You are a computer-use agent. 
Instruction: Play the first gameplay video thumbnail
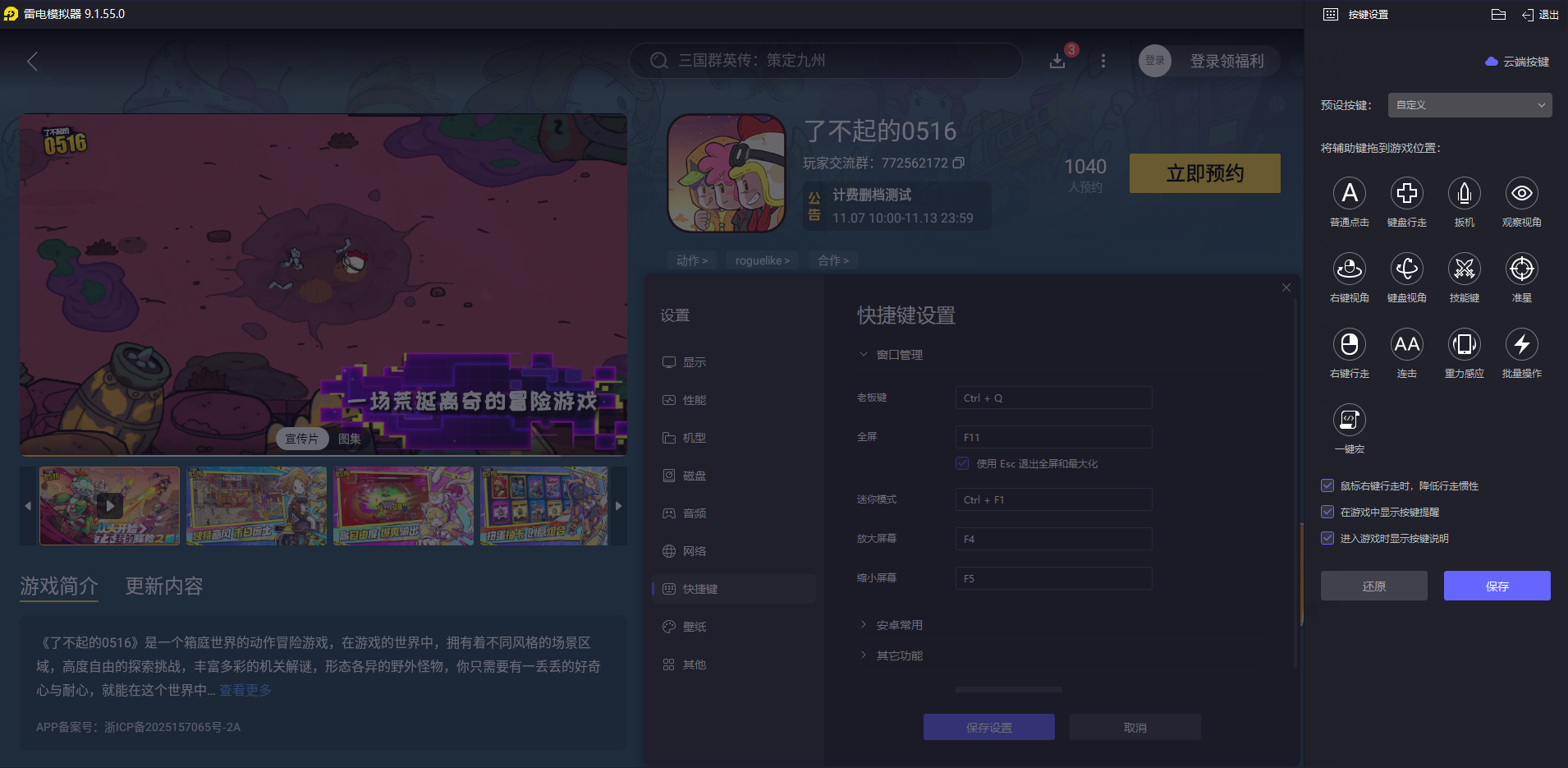pyautogui.click(x=109, y=505)
